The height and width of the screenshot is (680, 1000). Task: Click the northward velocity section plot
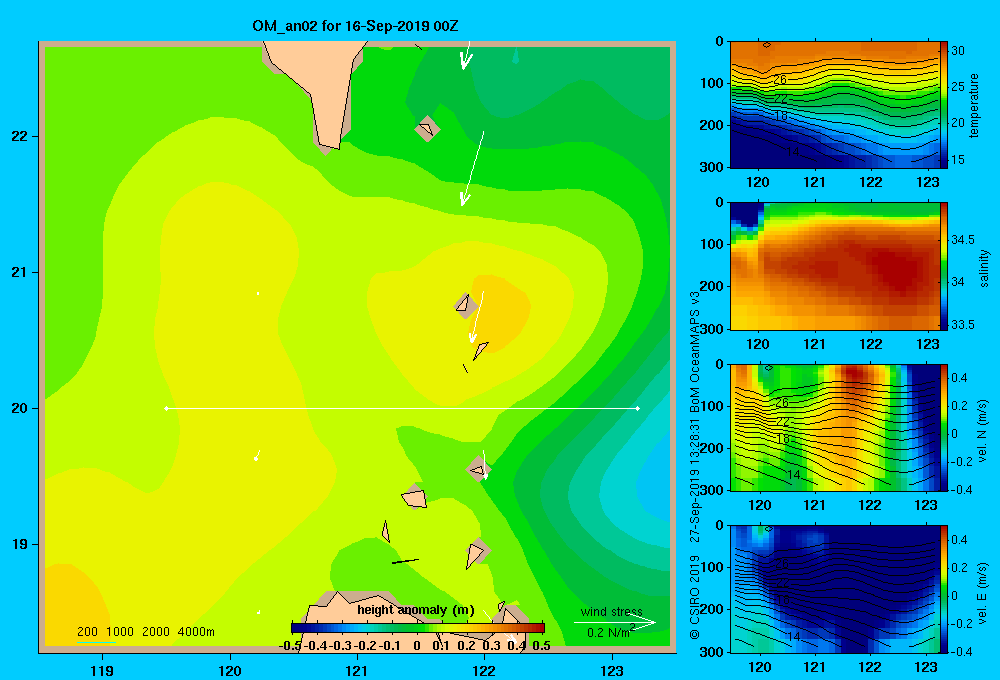835,427
